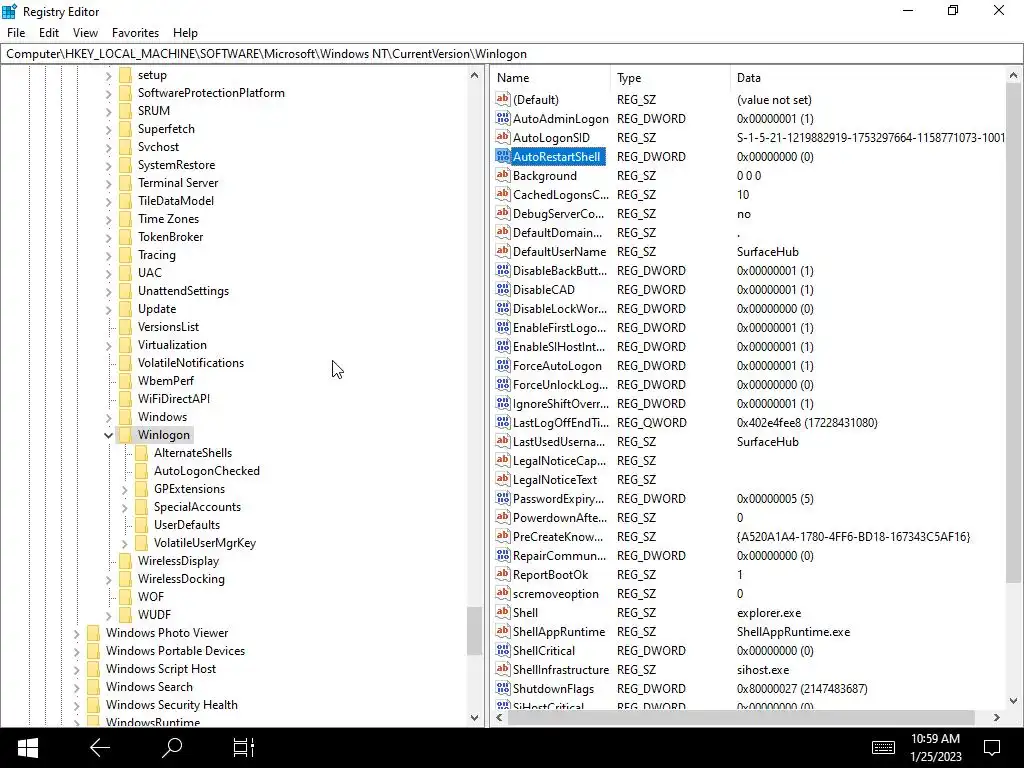Select the Windows Security Health key
Viewport: 1024px width, 768px height.
click(172, 705)
